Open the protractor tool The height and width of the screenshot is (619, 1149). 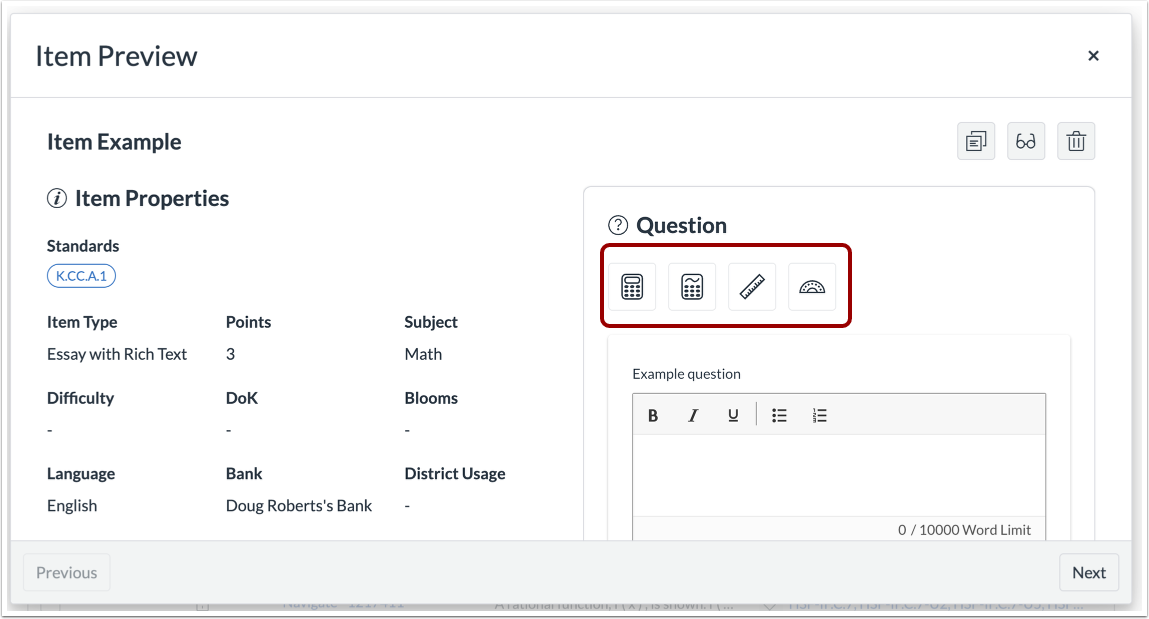coord(812,286)
